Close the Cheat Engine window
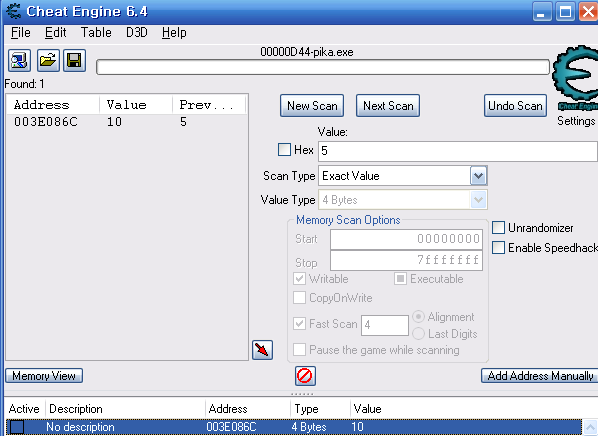This screenshot has width=598, height=436. (x=588, y=11)
